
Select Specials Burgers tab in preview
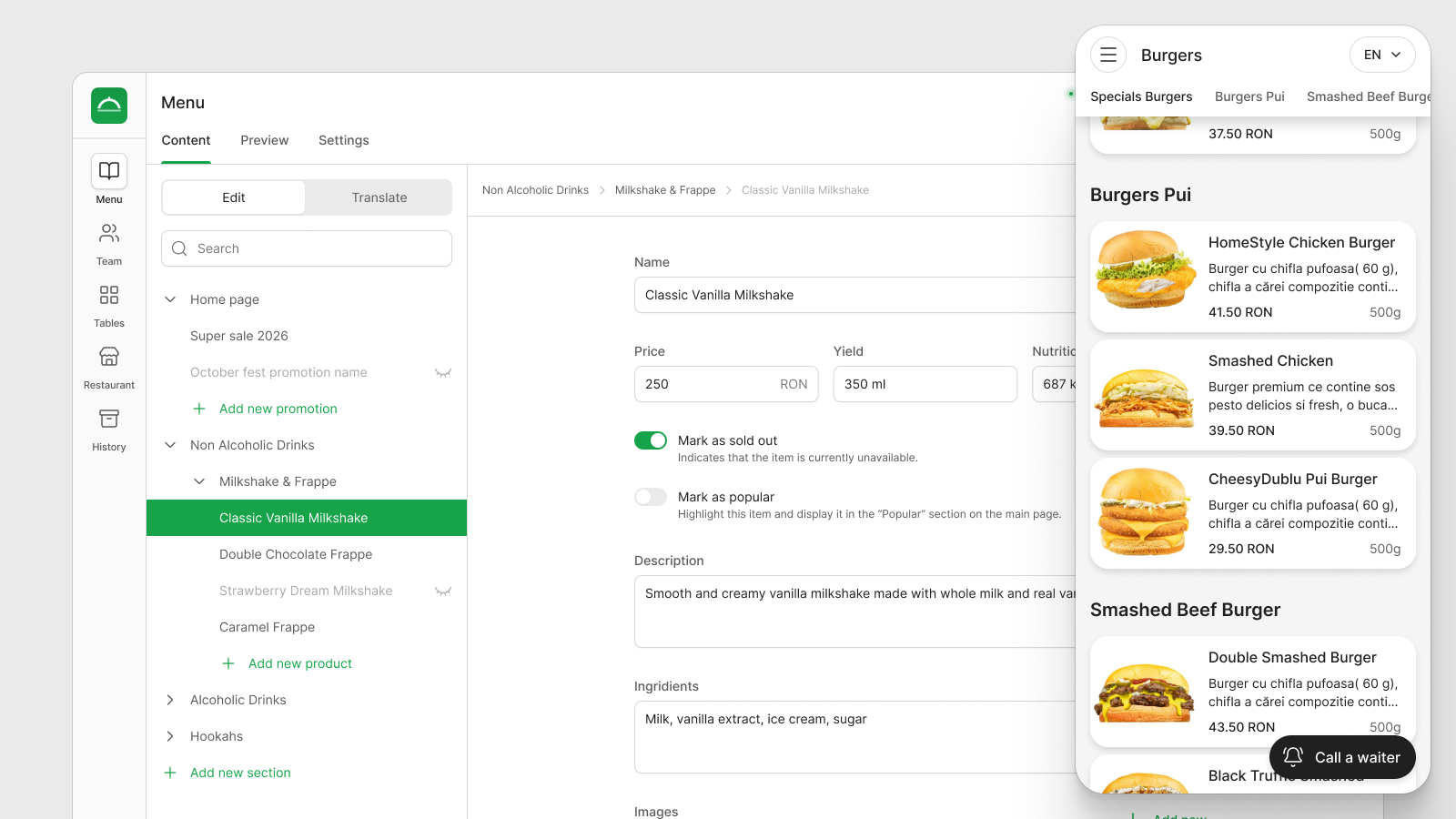[1141, 96]
